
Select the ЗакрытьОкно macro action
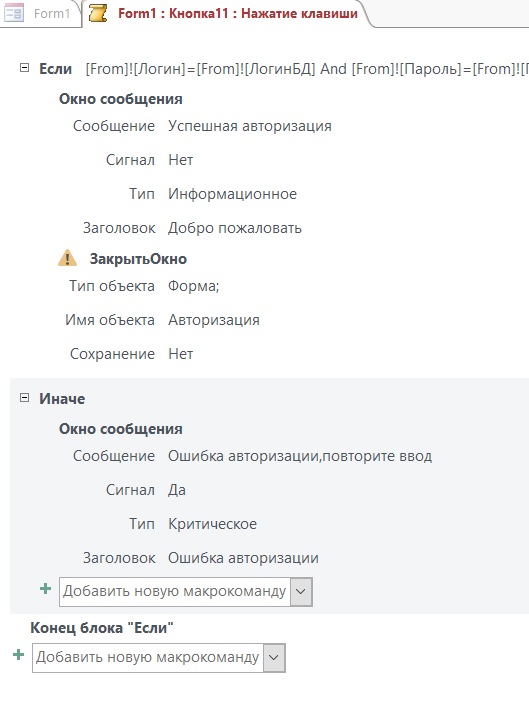tap(138, 259)
